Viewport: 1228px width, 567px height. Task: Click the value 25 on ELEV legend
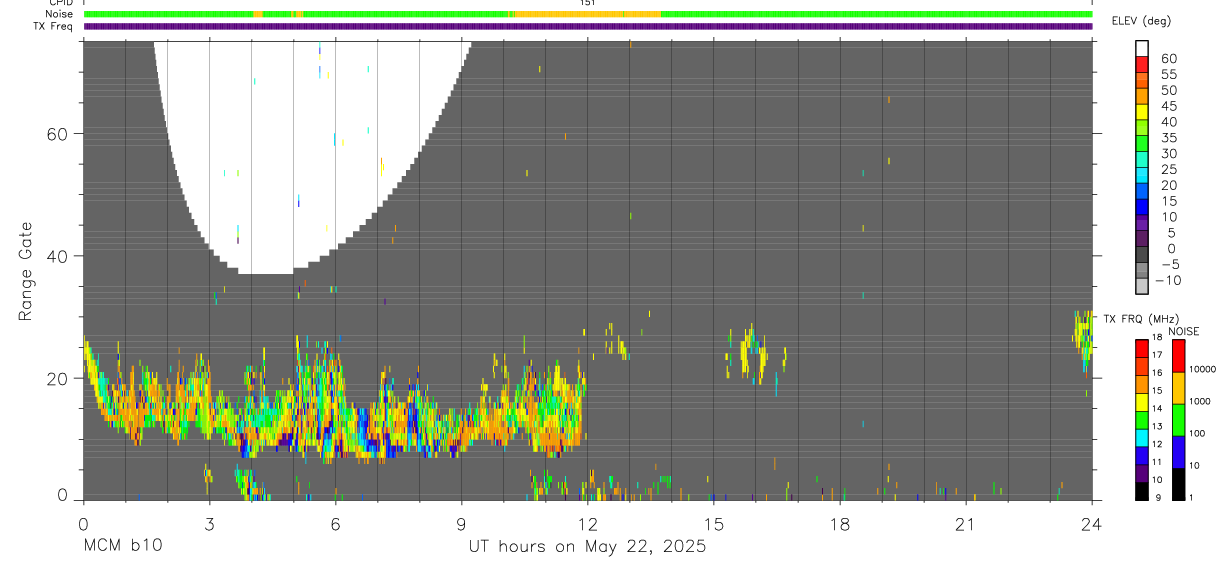coord(1168,169)
